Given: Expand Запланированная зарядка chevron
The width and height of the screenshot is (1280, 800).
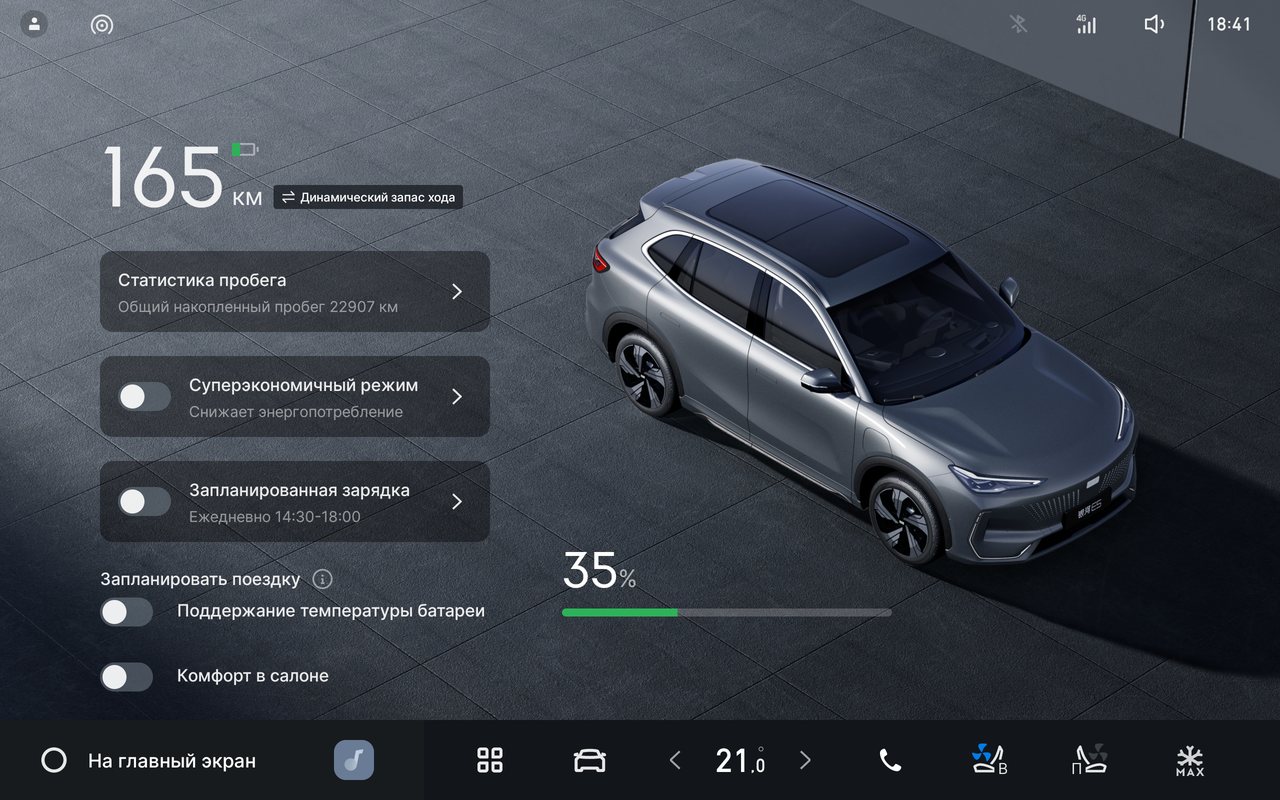Looking at the screenshot, I should click(x=457, y=502).
